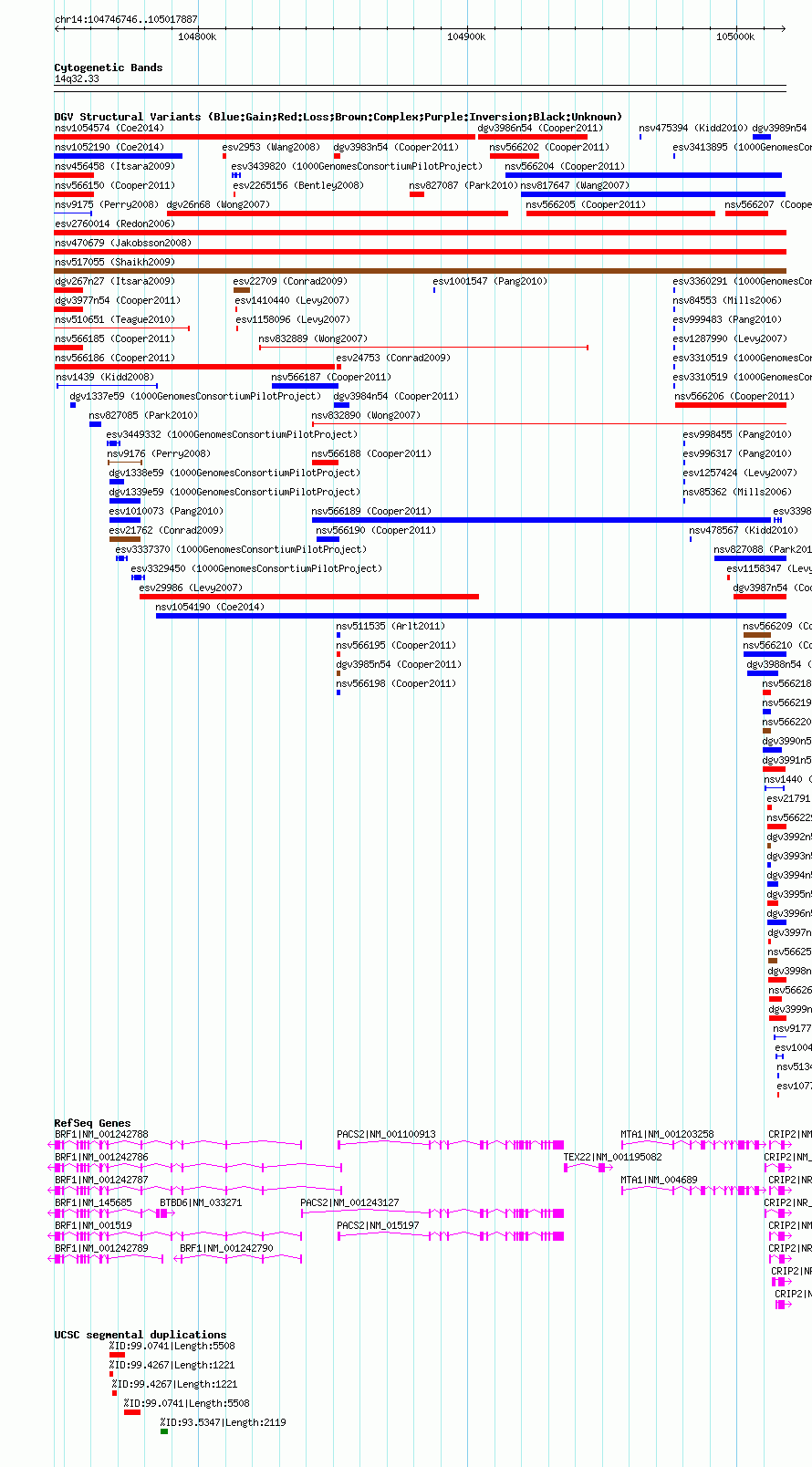Click nsv9176 (Perry2008) label
The image size is (812, 1467).
159,453
